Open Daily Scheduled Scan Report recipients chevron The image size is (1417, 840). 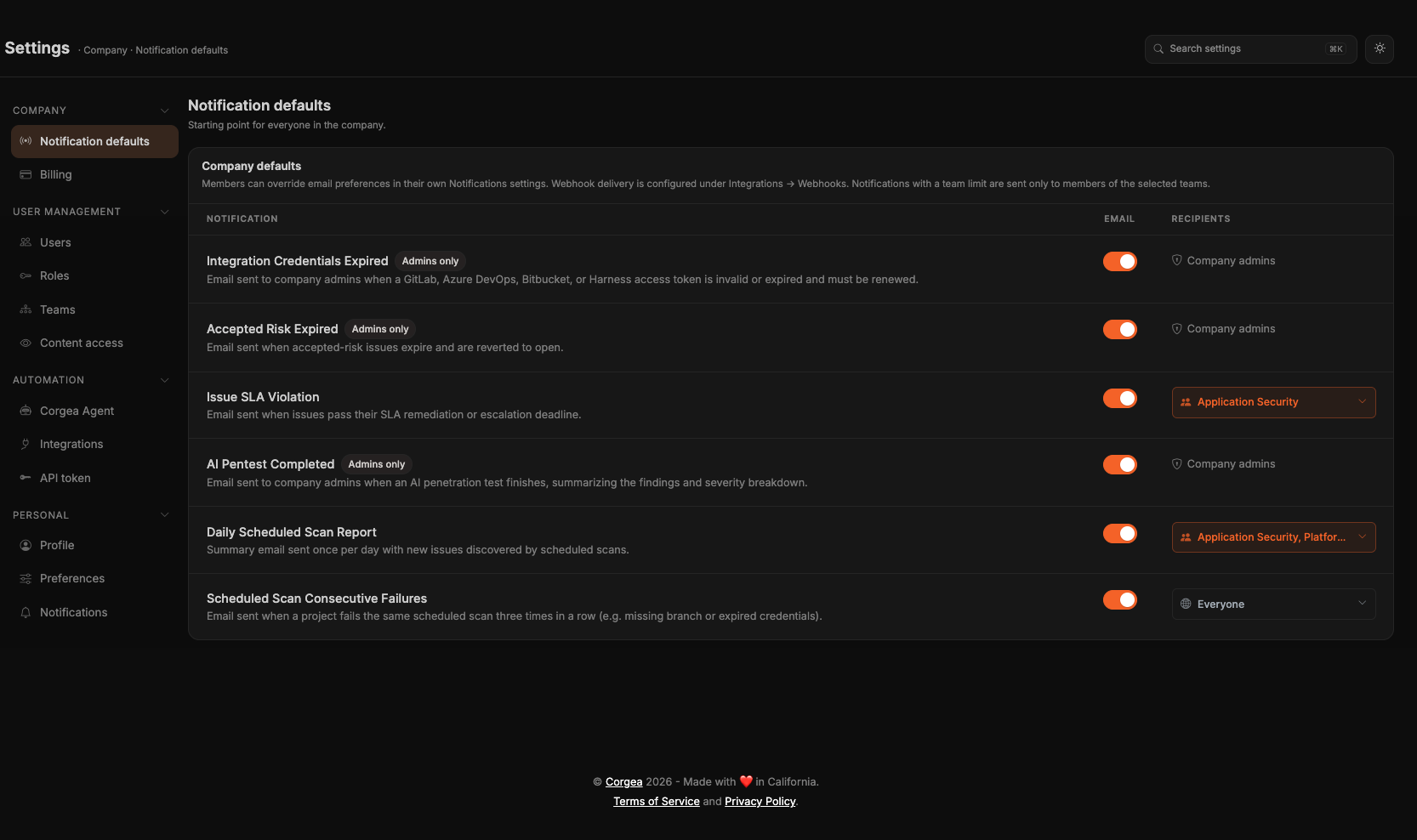1362,536
